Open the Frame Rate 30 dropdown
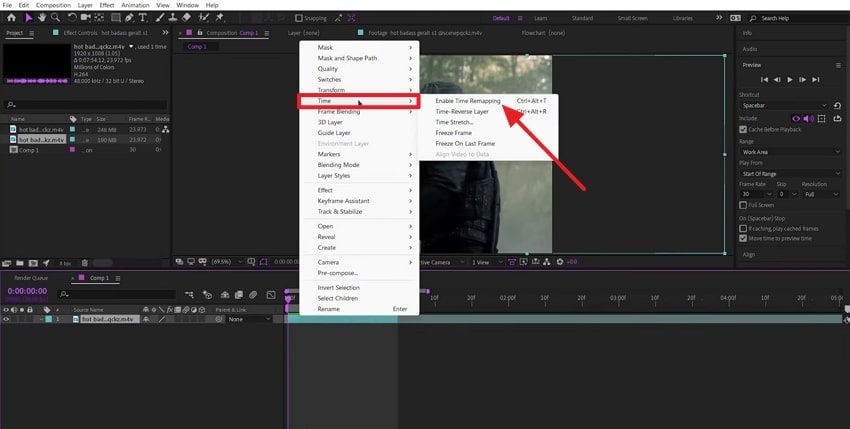 tap(755, 194)
